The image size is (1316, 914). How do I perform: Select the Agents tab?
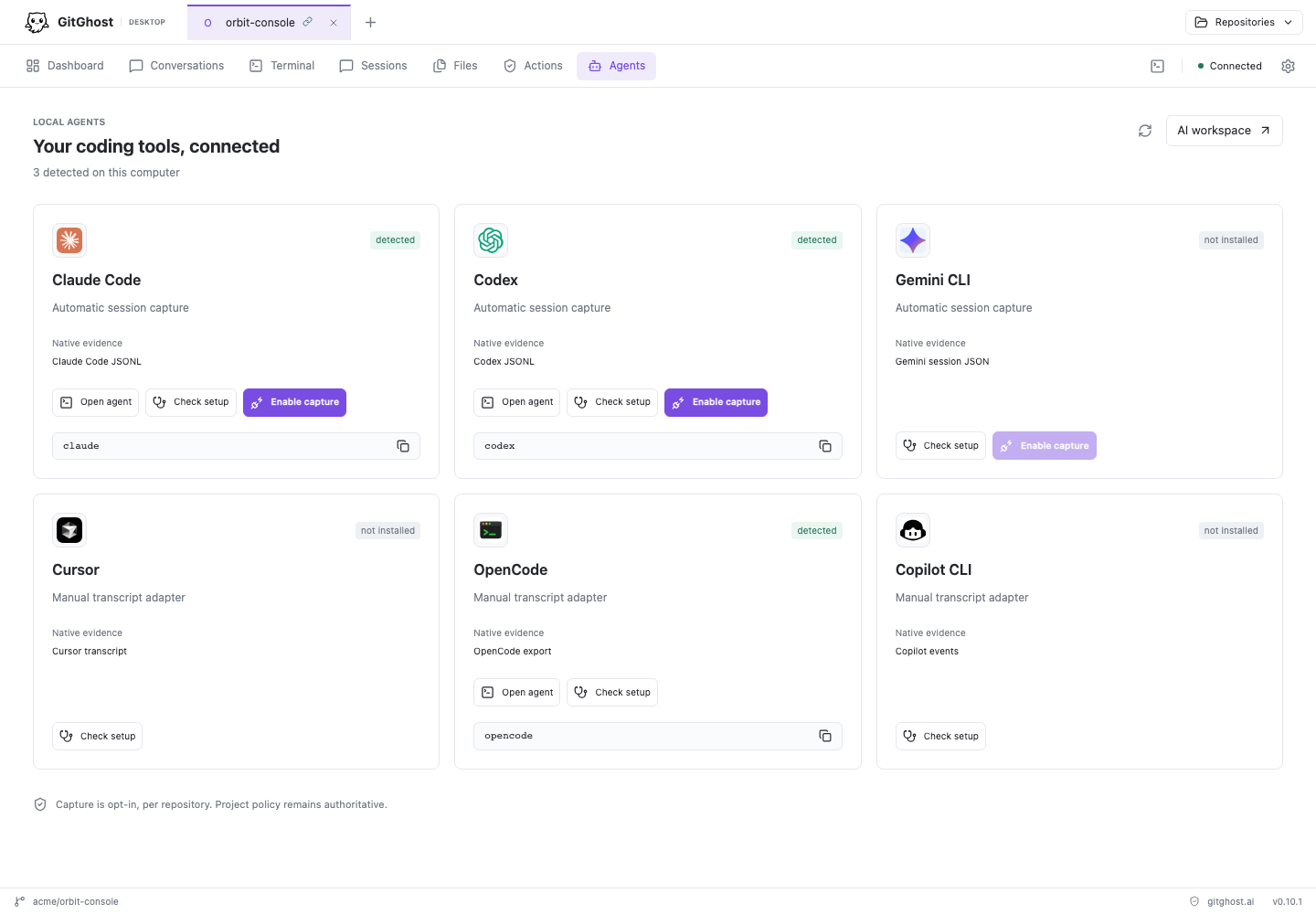click(617, 66)
